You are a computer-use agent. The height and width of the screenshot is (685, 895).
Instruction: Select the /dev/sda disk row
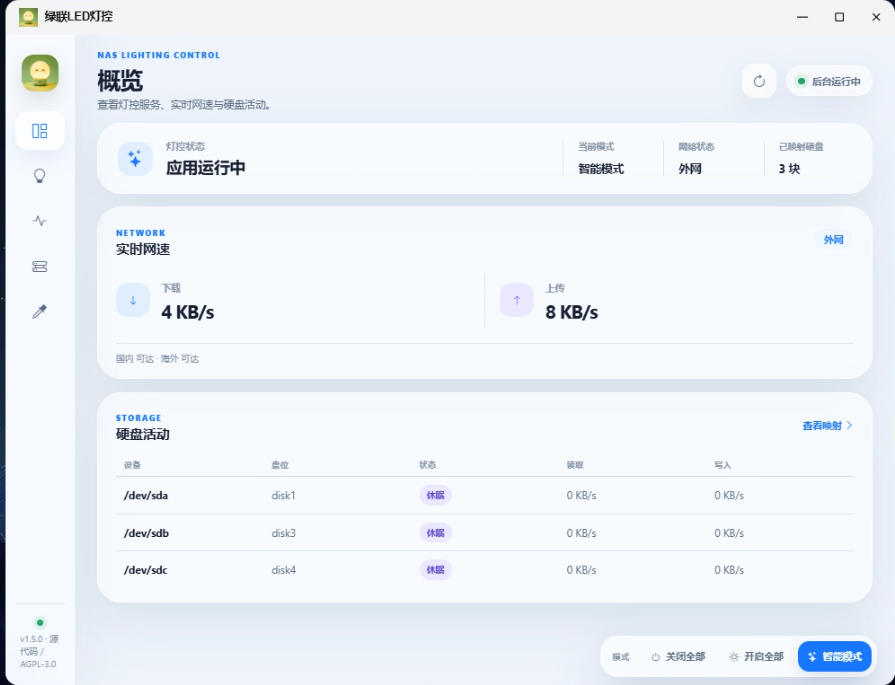pos(485,495)
